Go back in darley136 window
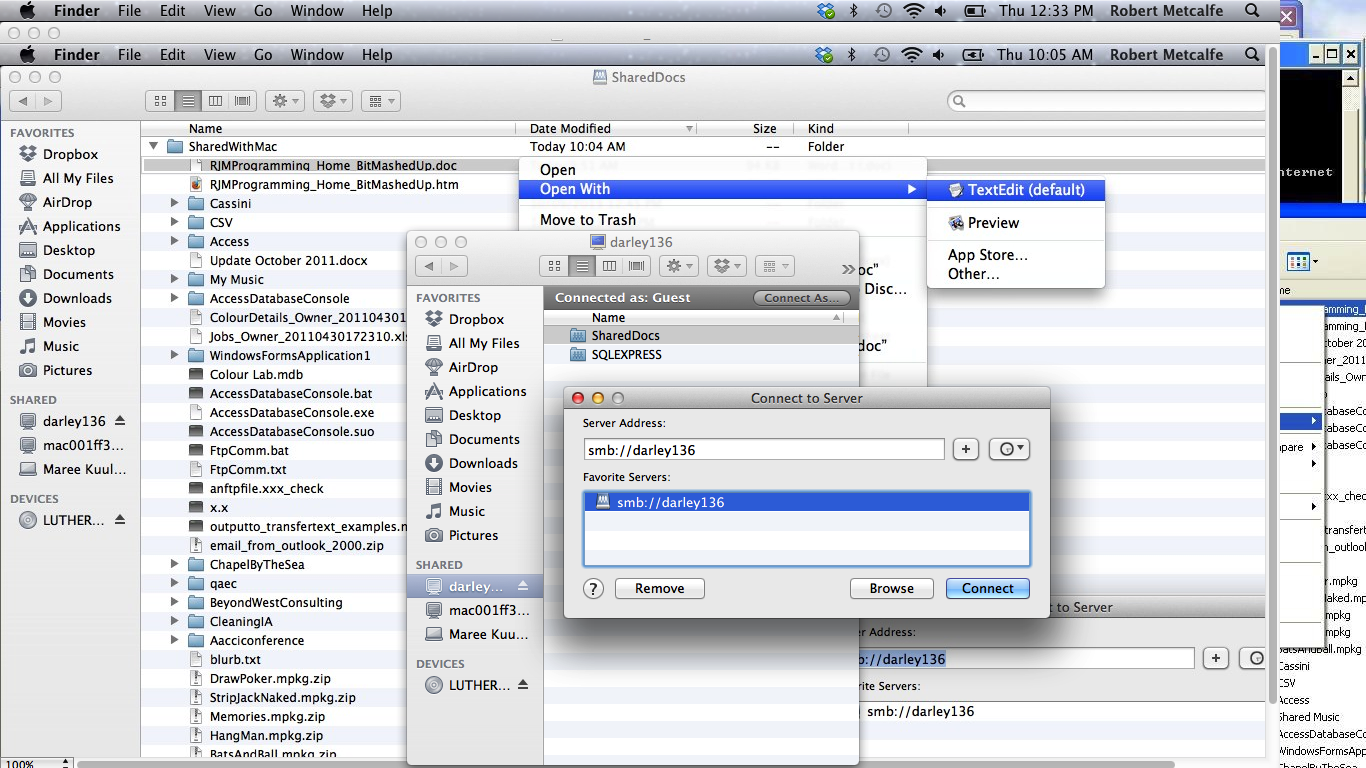 pos(429,266)
